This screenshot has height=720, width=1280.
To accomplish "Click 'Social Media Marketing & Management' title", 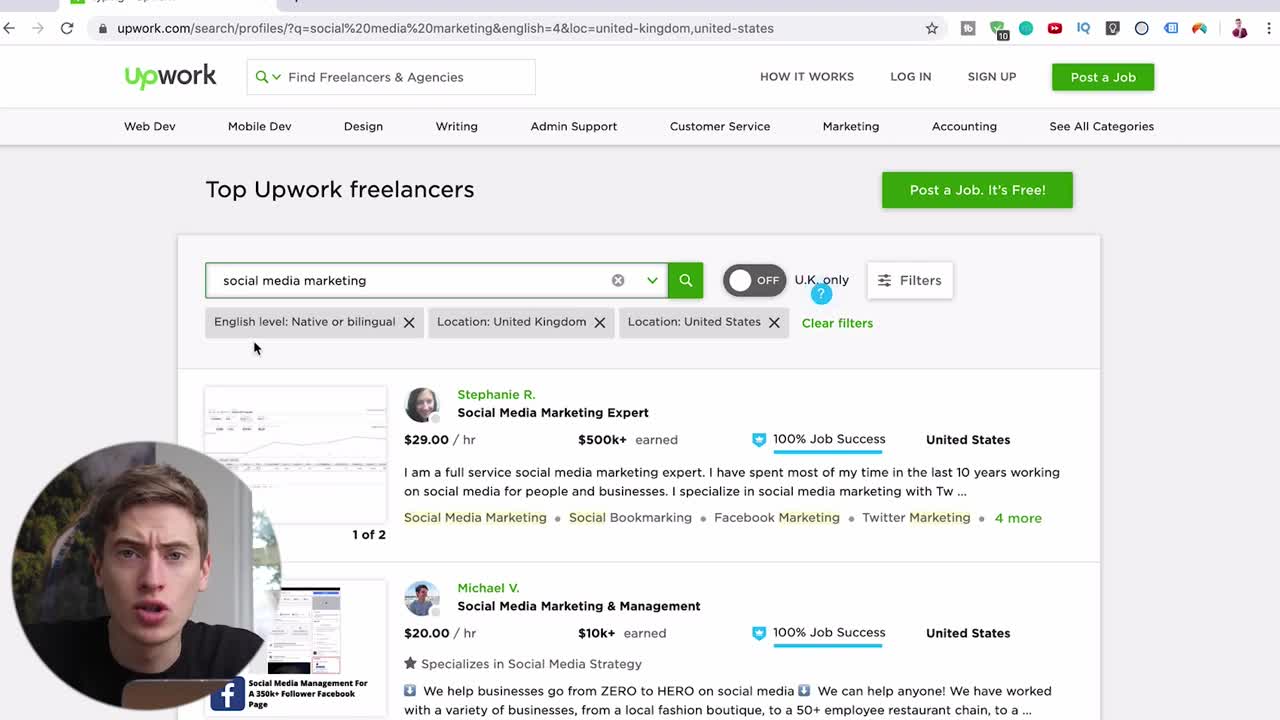I will [579, 606].
